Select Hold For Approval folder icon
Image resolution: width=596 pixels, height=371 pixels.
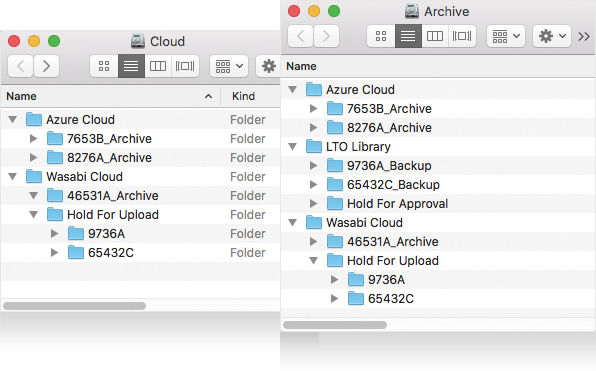click(x=334, y=203)
